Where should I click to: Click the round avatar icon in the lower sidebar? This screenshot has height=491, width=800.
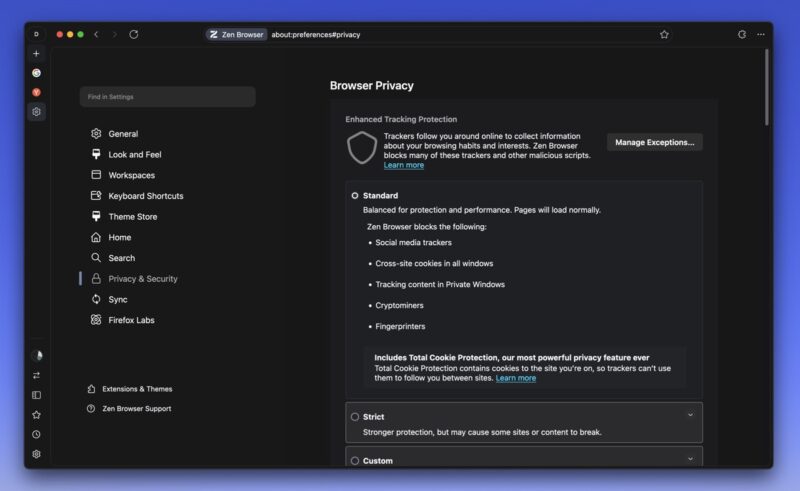tap(37, 355)
